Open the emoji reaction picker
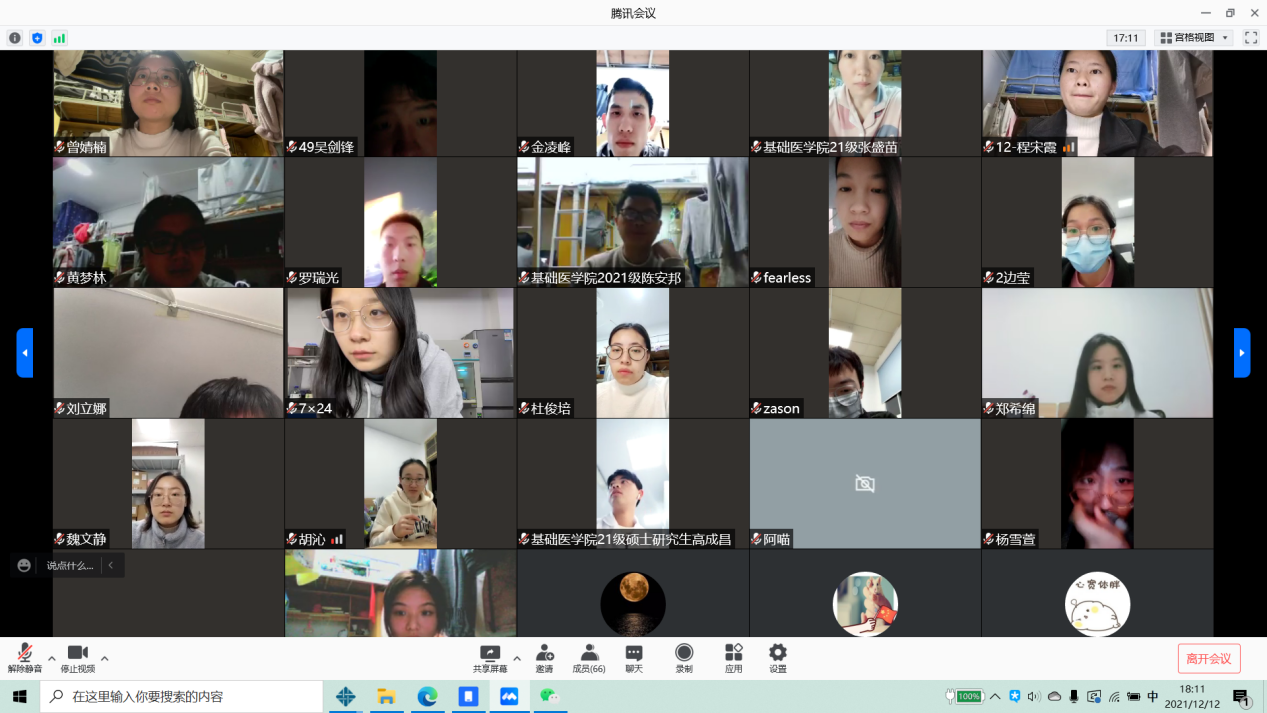The height and width of the screenshot is (713, 1267). pyautogui.click(x=24, y=565)
